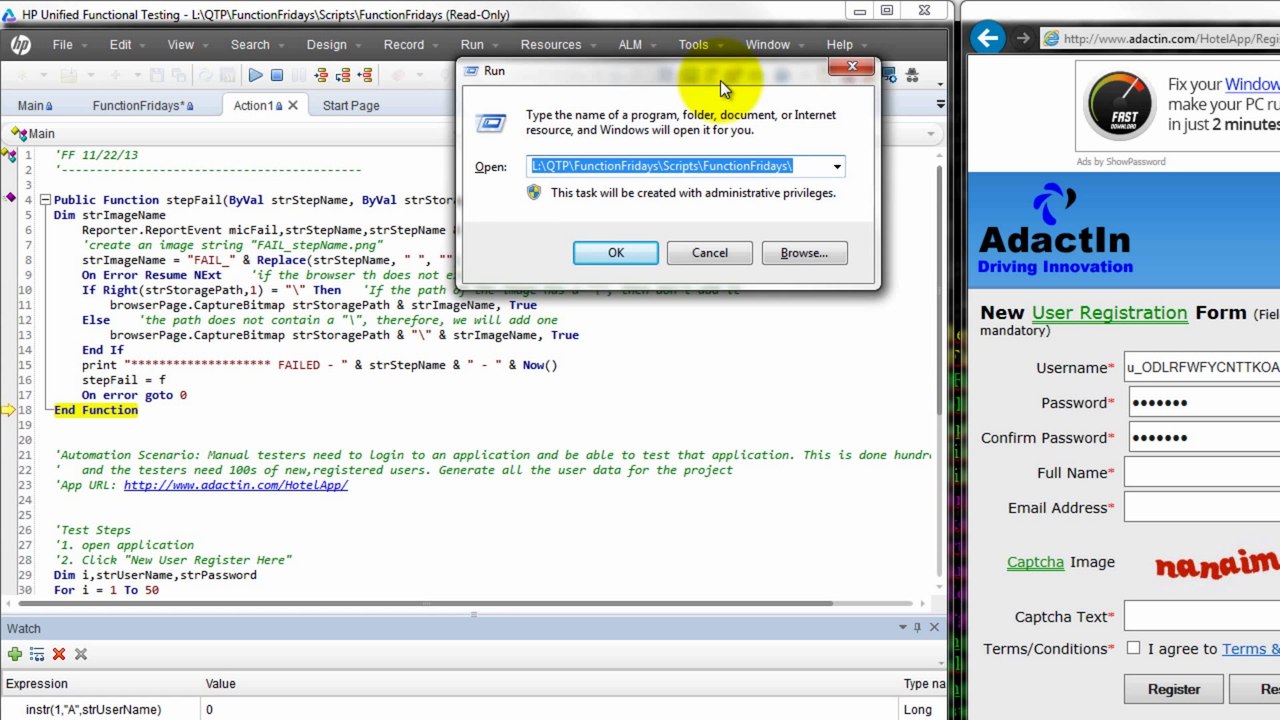Click the code editor vertical scrollbar

point(939,290)
